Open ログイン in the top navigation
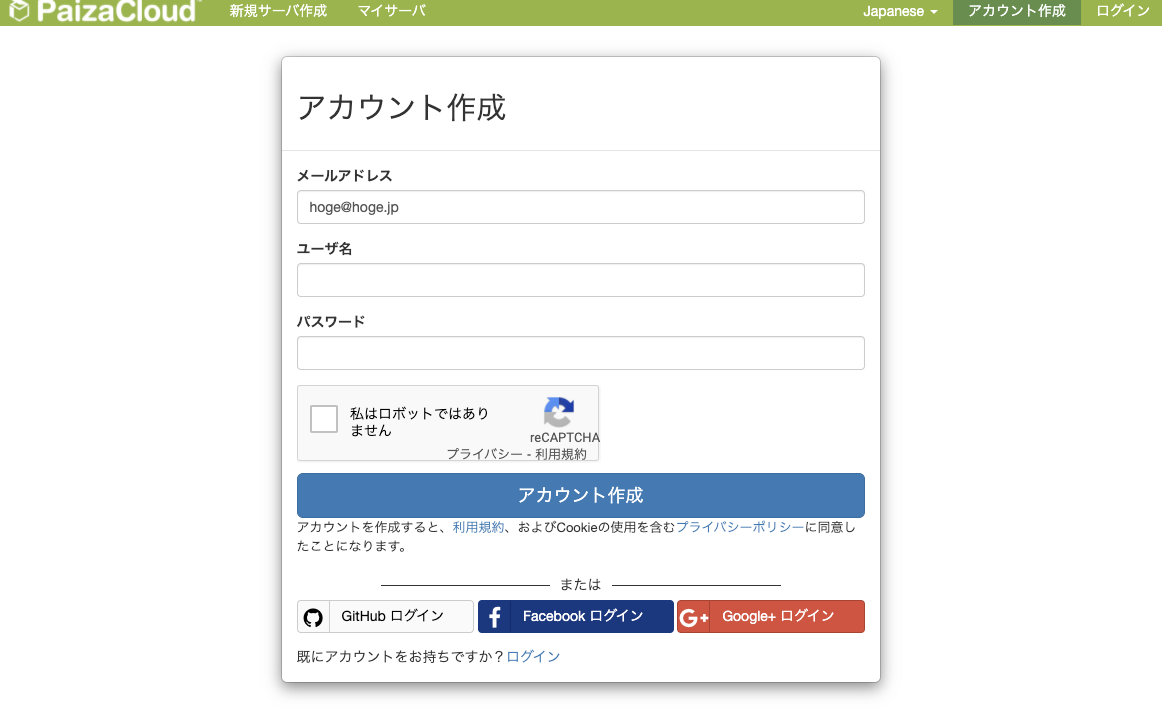Image resolution: width=1162 pixels, height=714 pixels. [1122, 11]
